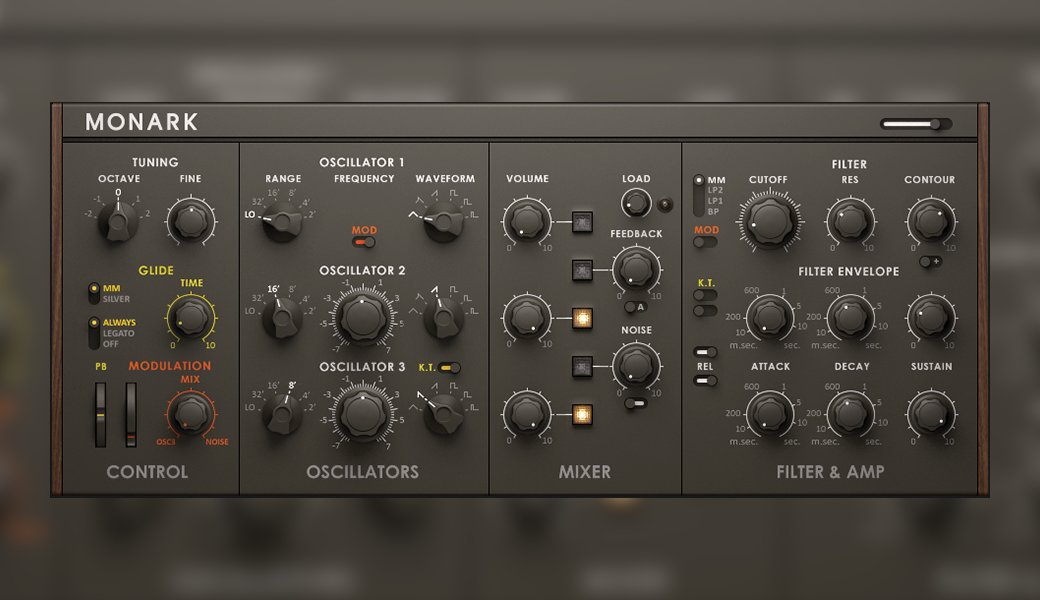Click the Noise level knob
Screen dimensions: 1040x600
635,365
